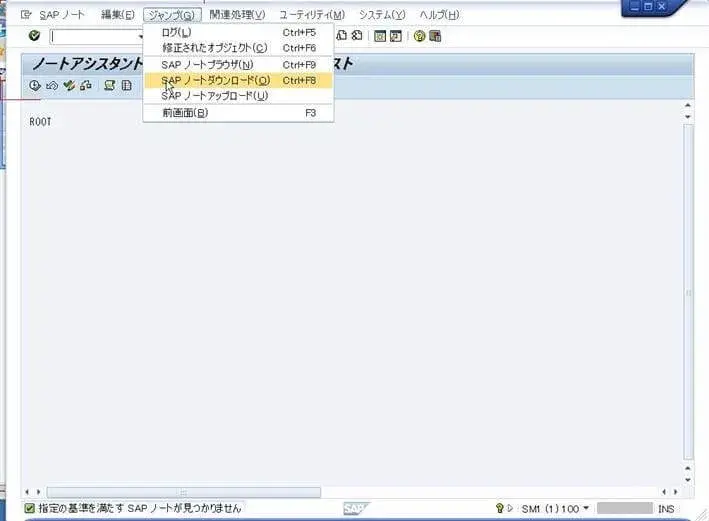Click the clock execute icon in toolbar
Image resolution: width=709 pixels, height=521 pixels.
click(x=35, y=85)
